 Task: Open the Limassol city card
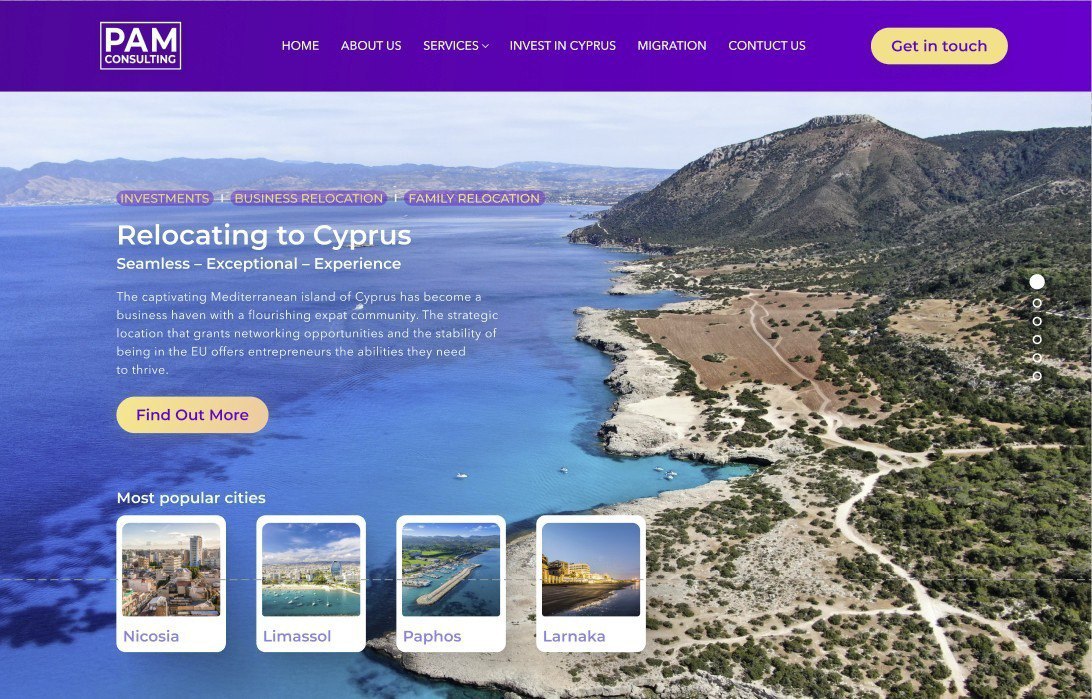click(311, 583)
